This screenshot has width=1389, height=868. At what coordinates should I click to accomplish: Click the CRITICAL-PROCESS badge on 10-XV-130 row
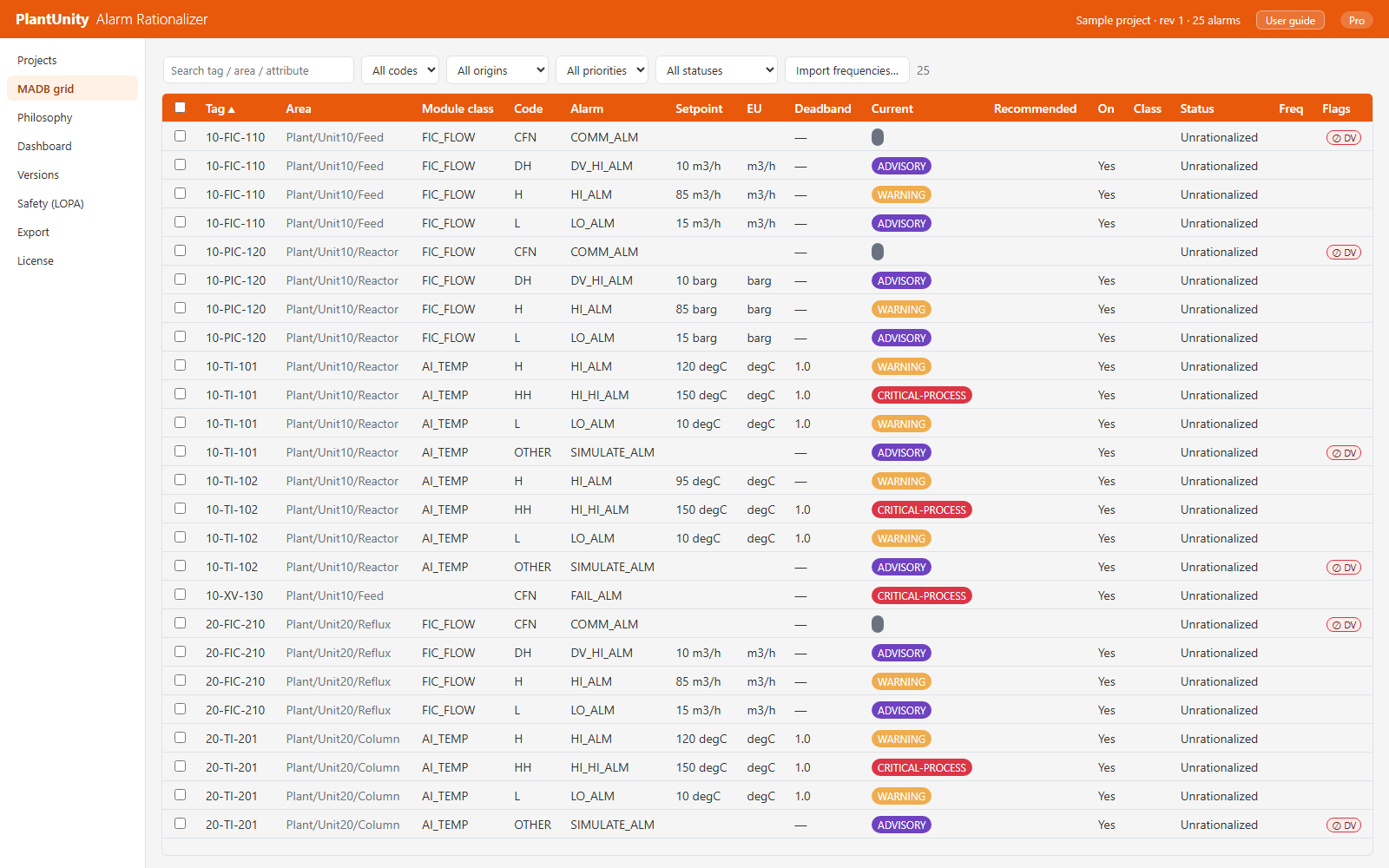(x=921, y=596)
